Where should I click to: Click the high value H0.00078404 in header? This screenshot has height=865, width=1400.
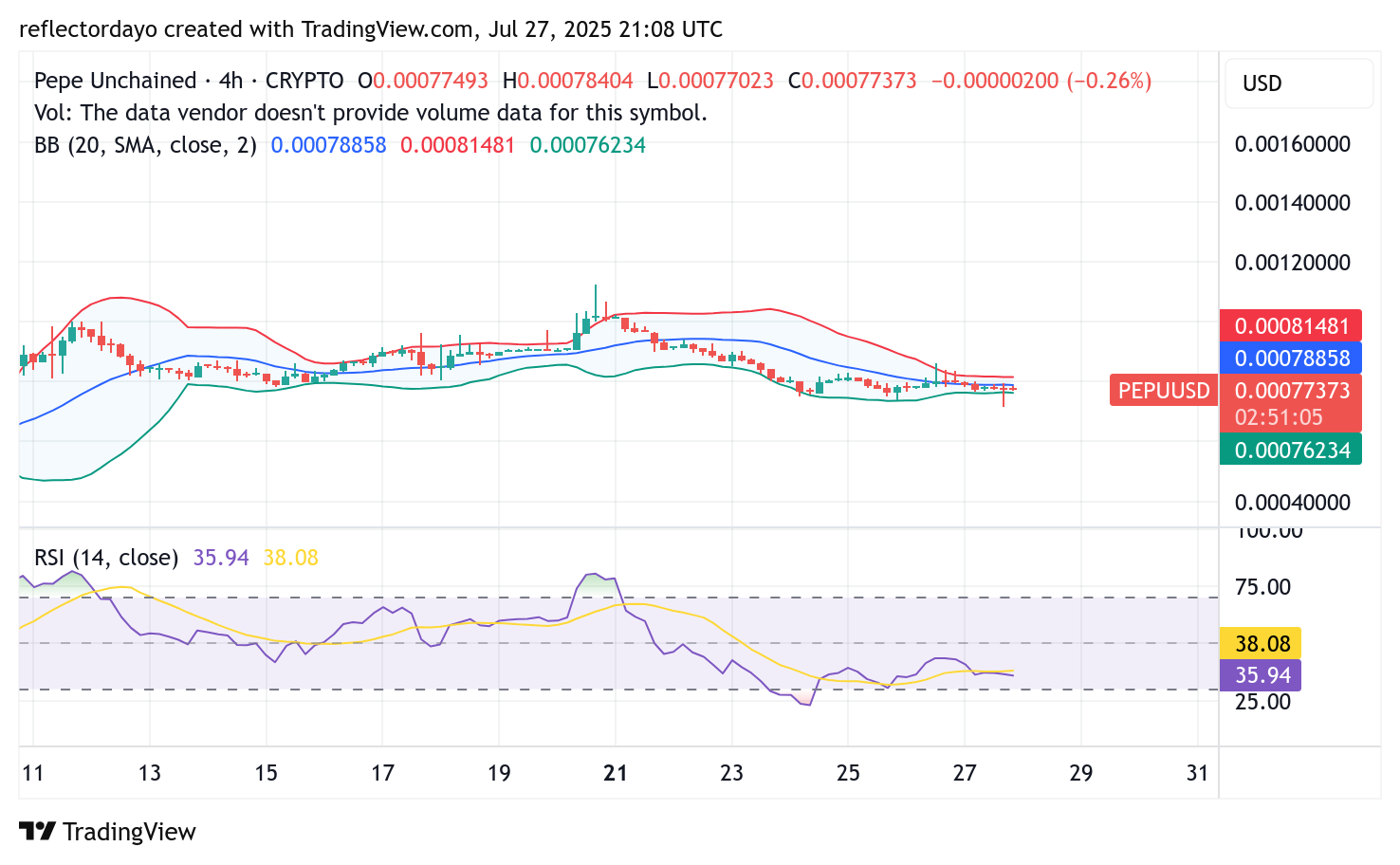568,81
